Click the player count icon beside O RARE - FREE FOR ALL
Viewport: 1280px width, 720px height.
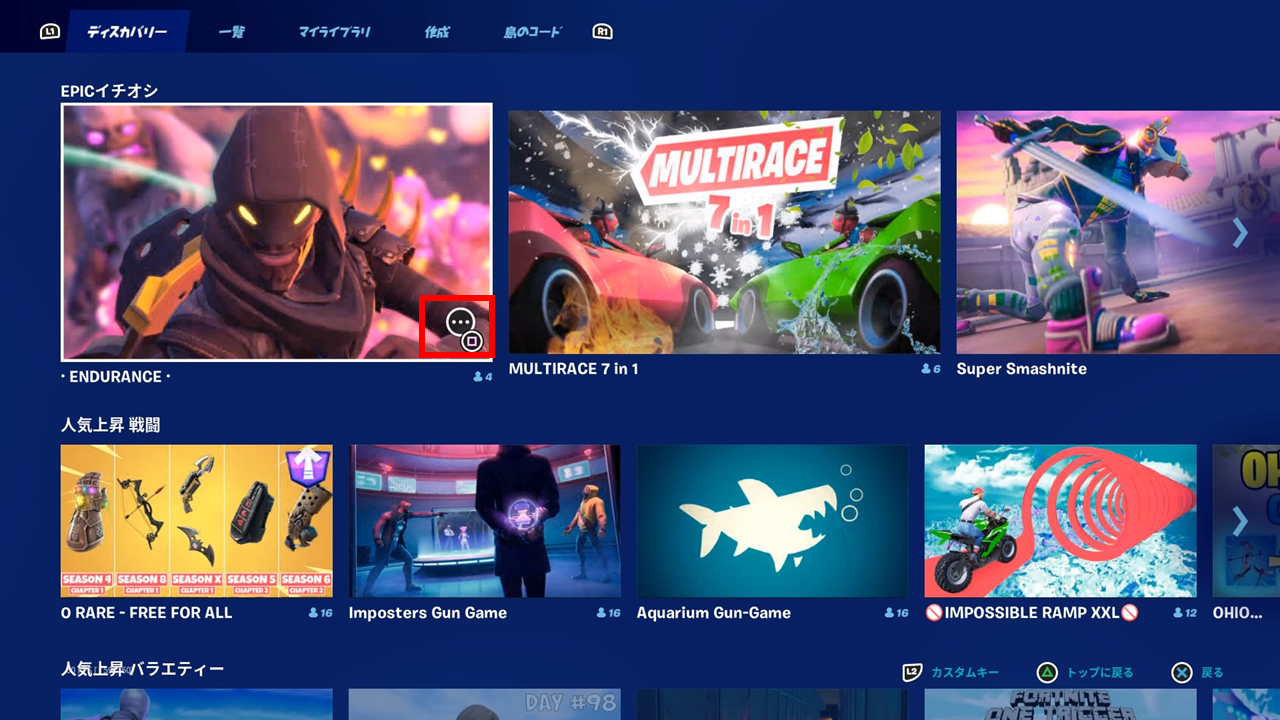pyautogui.click(x=314, y=613)
